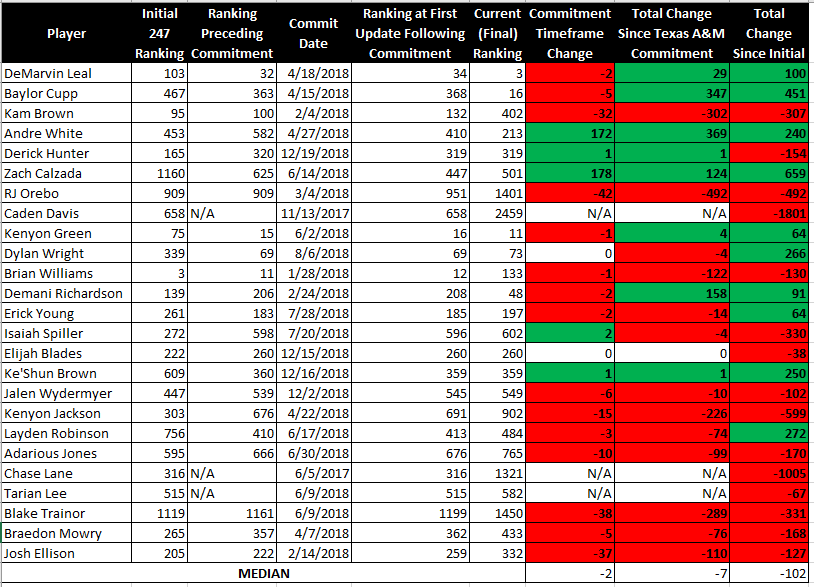Select preceding ranking '1161' for Blake Trainor

pos(232,513)
